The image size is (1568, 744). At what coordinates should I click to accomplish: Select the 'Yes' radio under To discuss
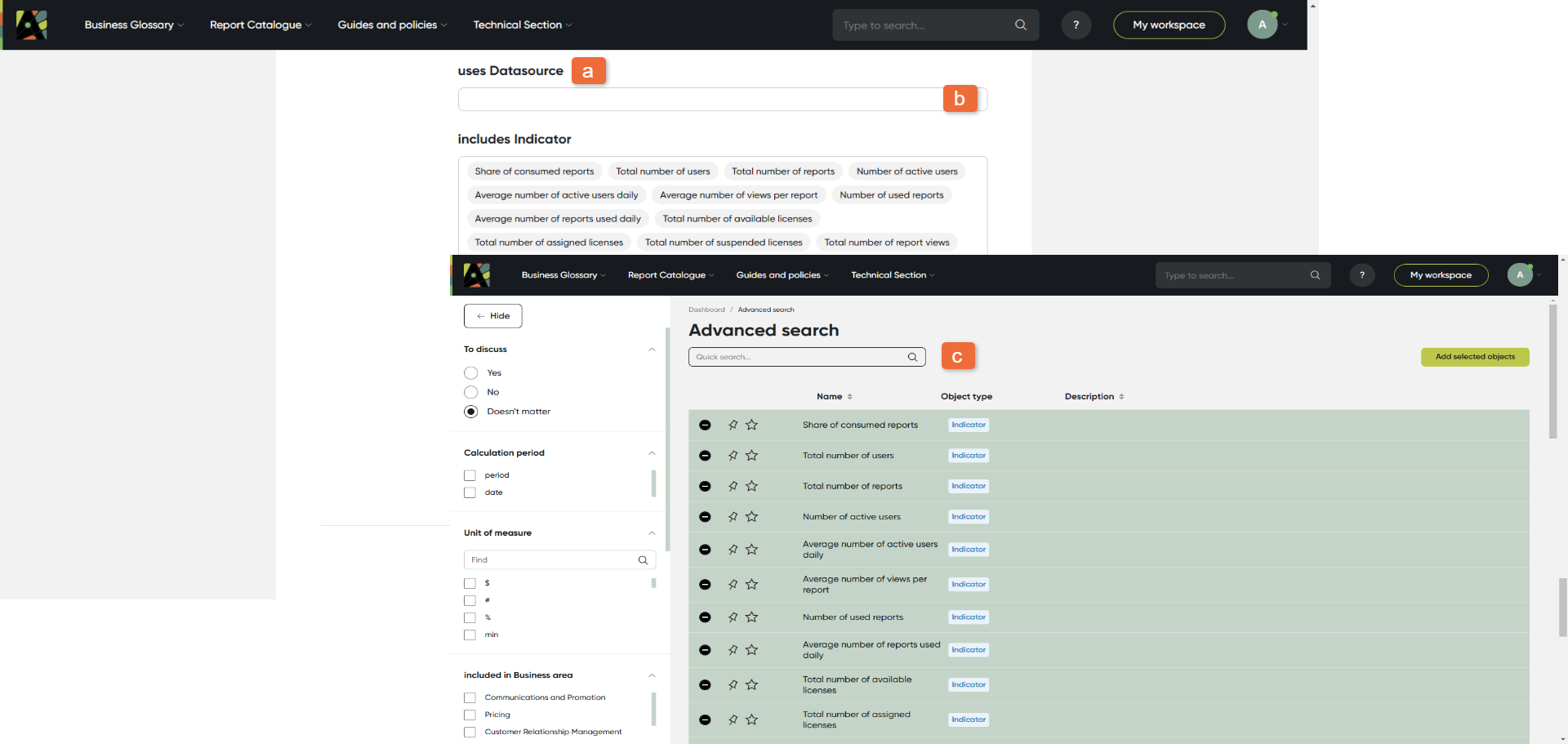(x=471, y=373)
